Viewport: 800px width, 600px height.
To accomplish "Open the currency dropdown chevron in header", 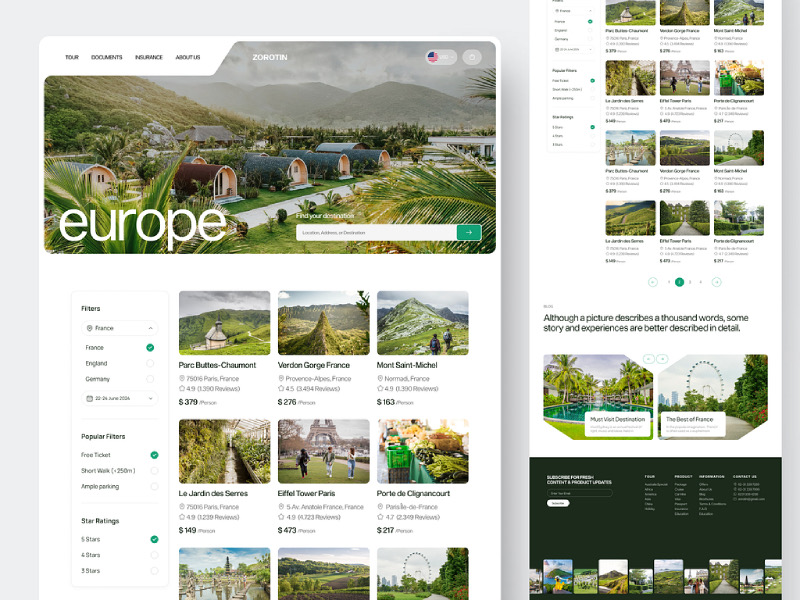I will point(452,57).
